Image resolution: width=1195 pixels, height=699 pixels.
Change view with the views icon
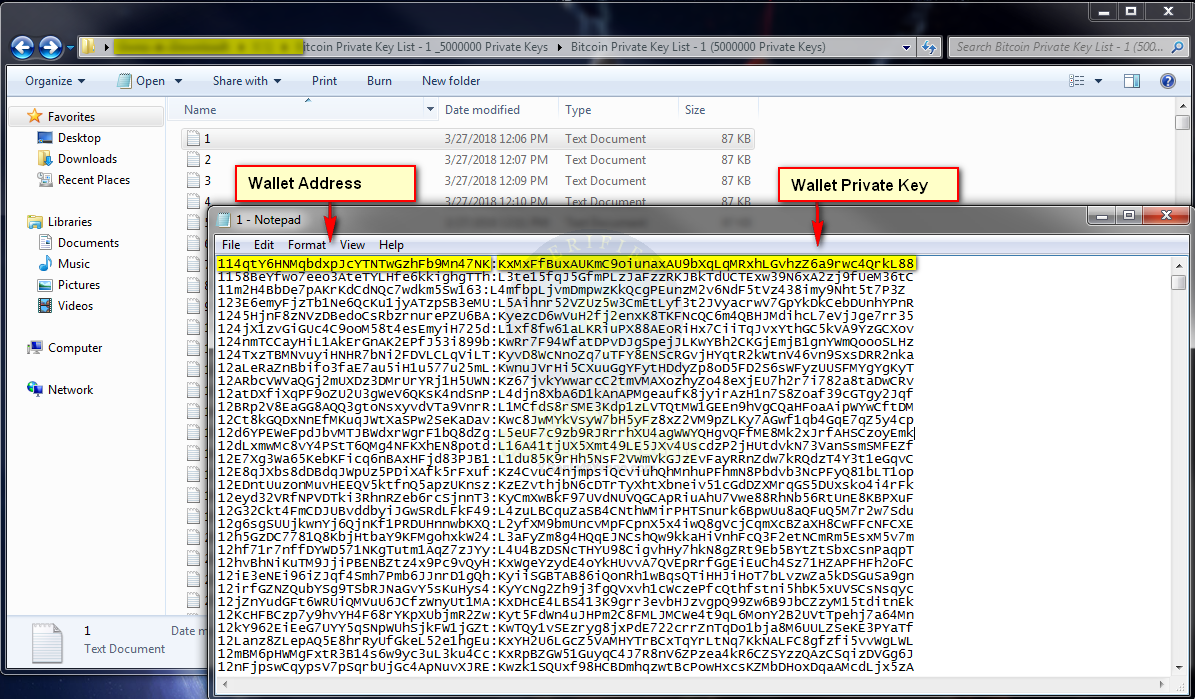point(1077,81)
